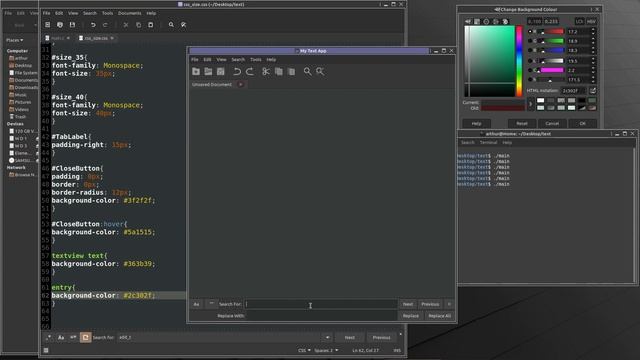640x360 pixels.
Task: Toggle highlighted wrap-around button in css editor search
Action: click(85, 338)
